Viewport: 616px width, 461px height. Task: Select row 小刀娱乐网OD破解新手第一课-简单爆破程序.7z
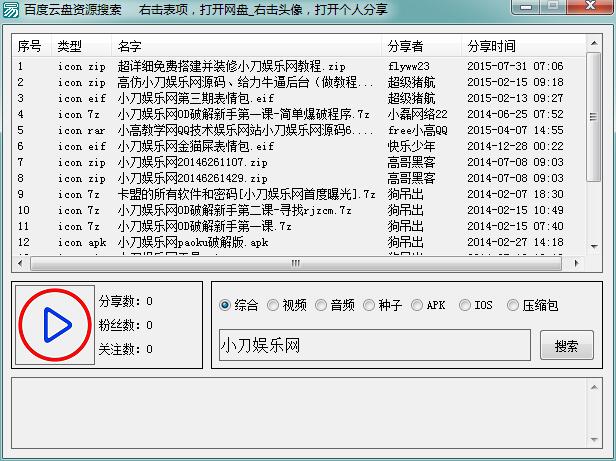point(299,114)
